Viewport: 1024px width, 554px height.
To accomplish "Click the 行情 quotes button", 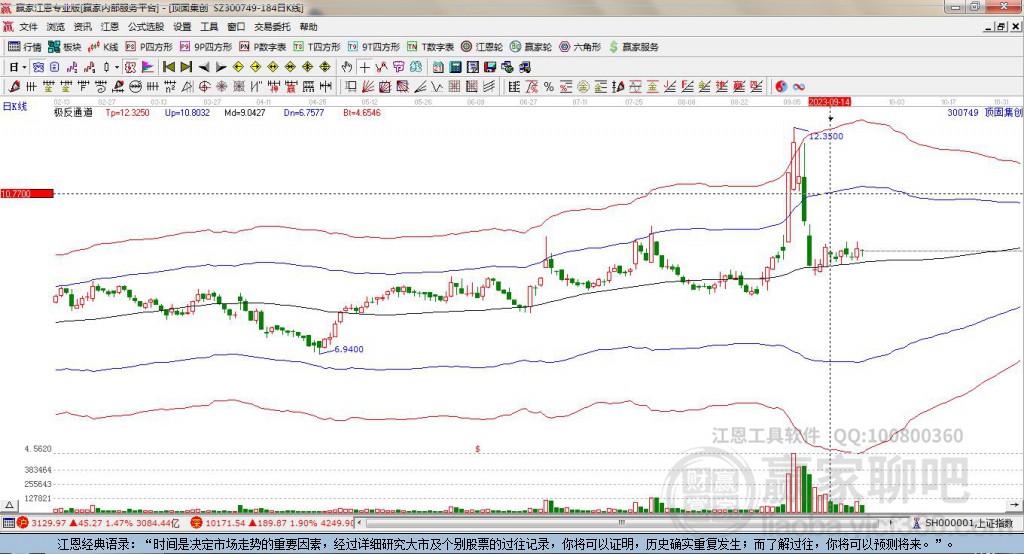I will (25, 47).
